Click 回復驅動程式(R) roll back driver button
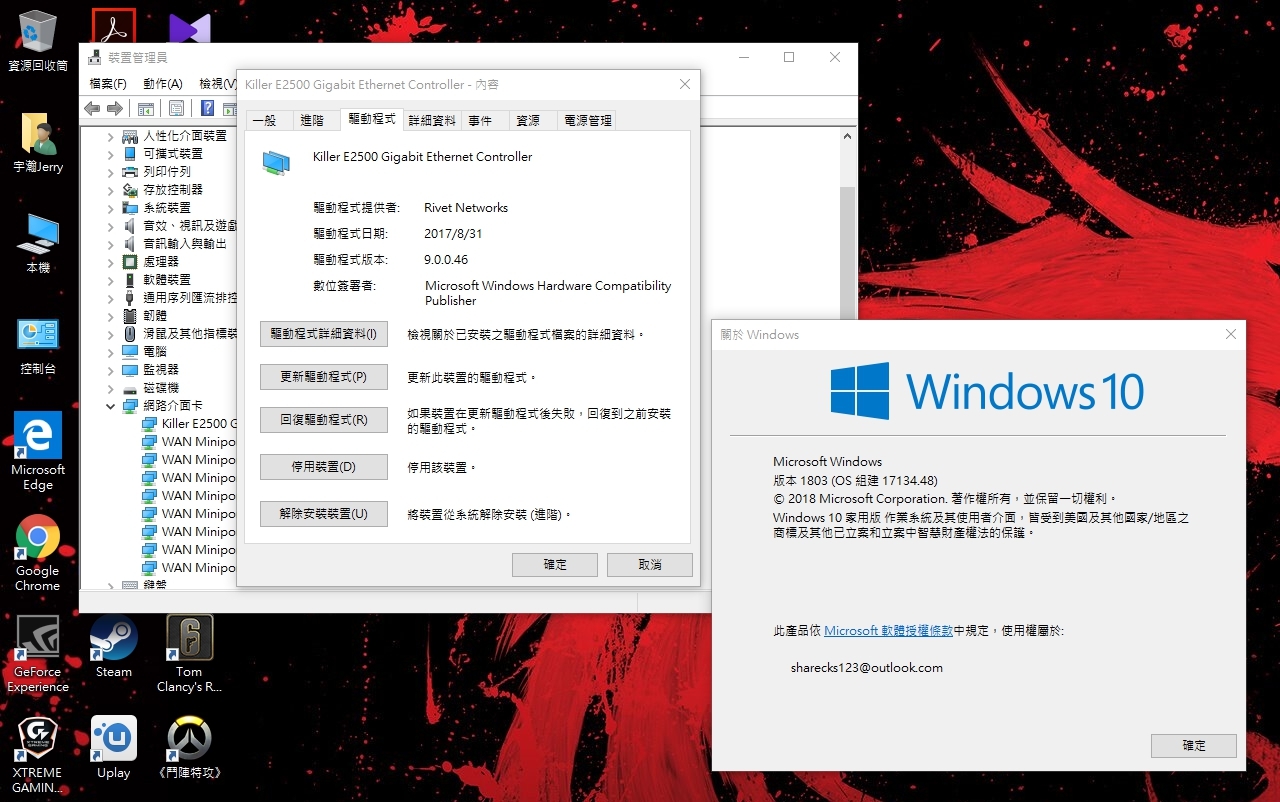 (x=324, y=420)
